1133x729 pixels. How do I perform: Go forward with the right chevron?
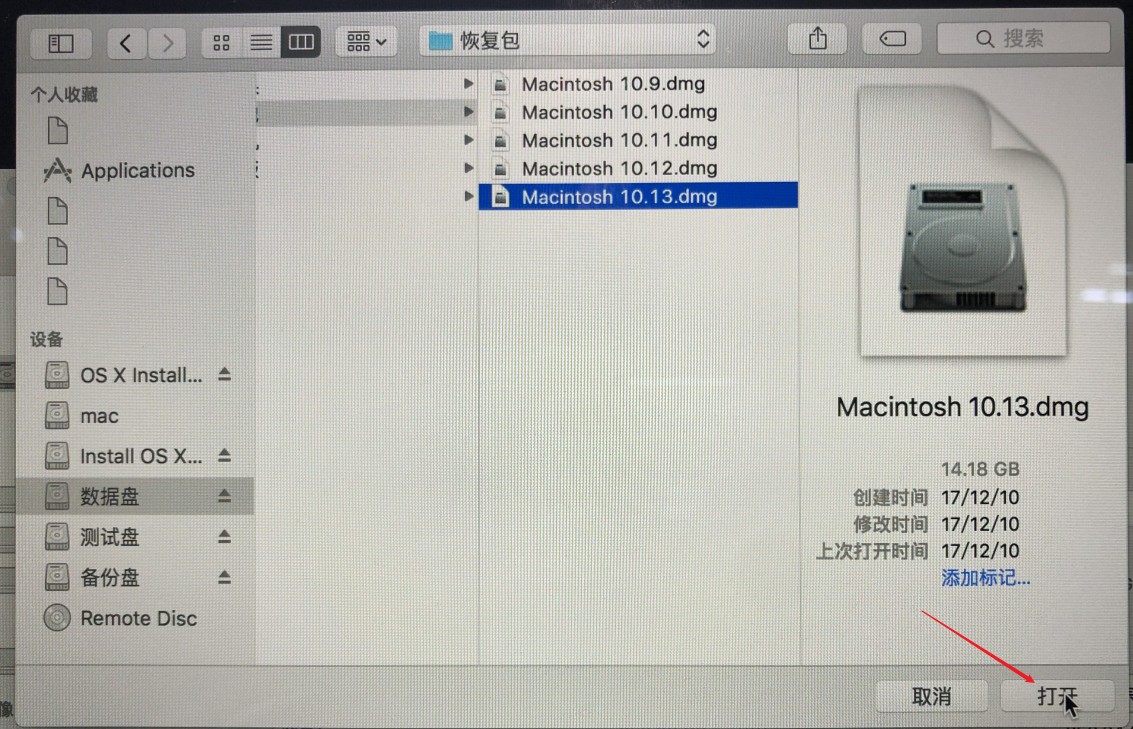click(166, 42)
